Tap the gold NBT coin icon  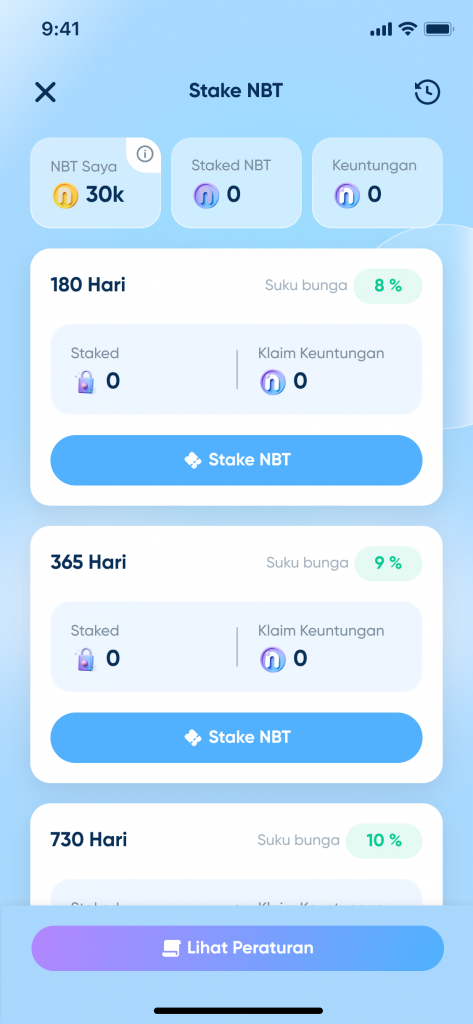pos(65,195)
